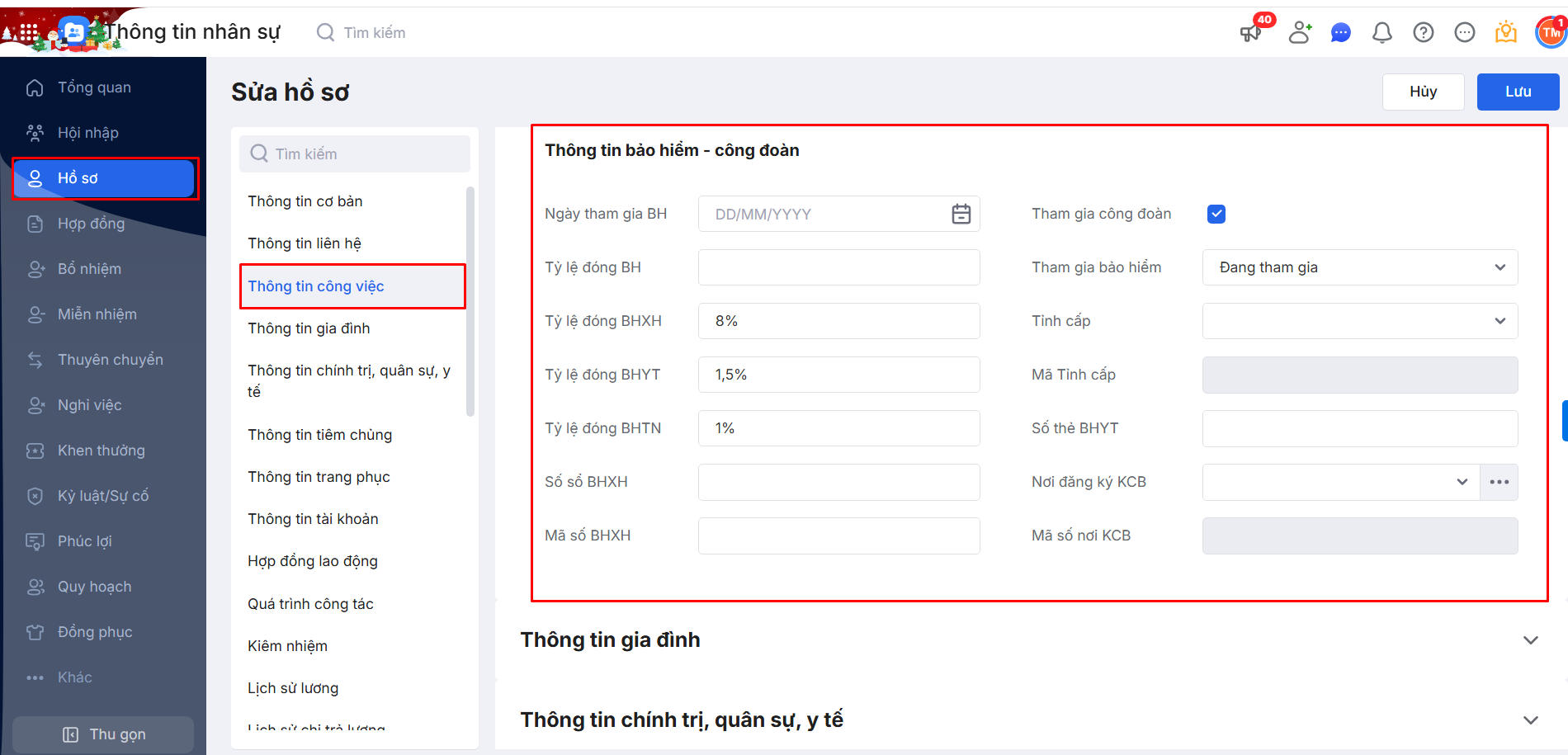Open the app grid launcher icon

point(29,33)
